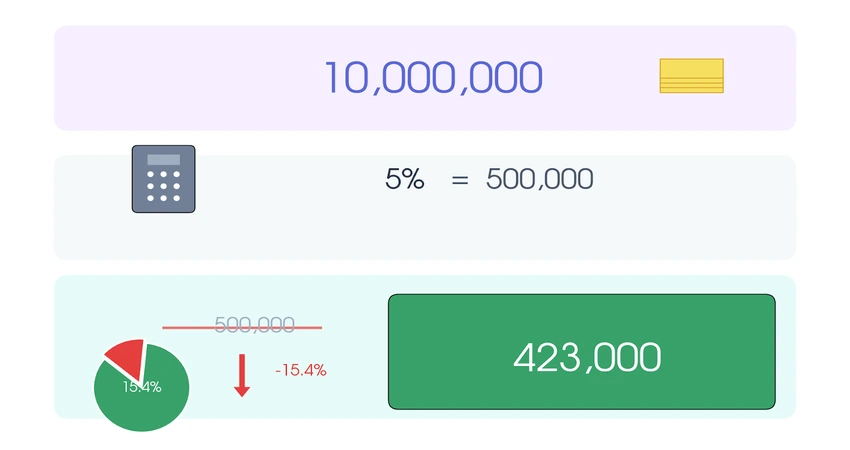Select the red slice of the pie chart

[127, 354]
